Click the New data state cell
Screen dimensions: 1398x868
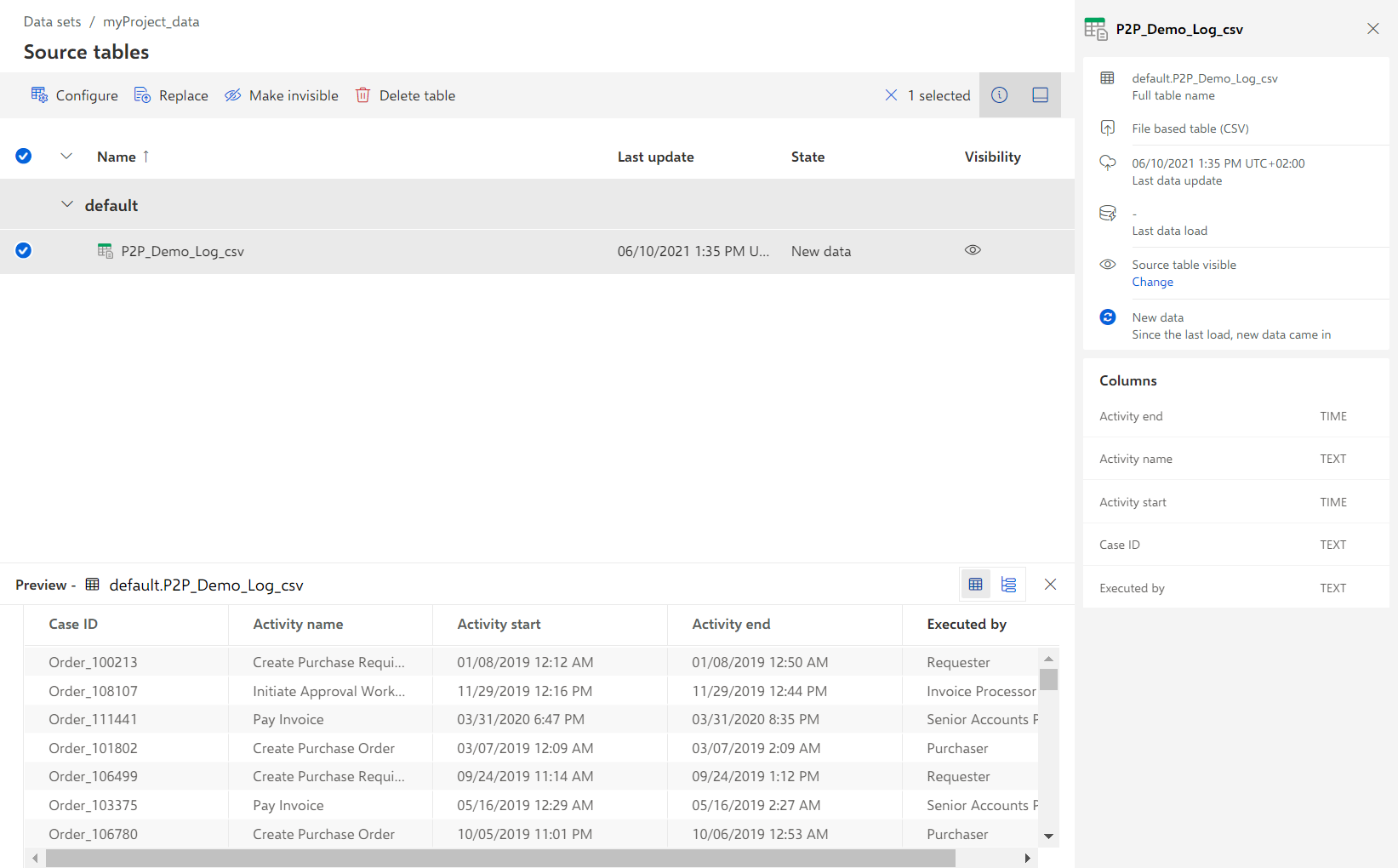tap(821, 251)
